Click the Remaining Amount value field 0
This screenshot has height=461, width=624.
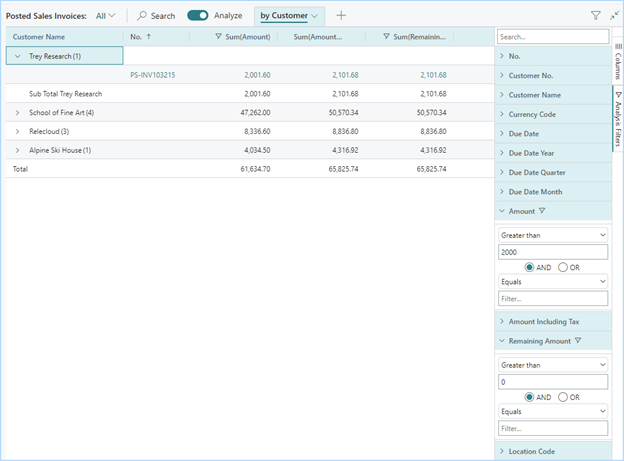553,382
